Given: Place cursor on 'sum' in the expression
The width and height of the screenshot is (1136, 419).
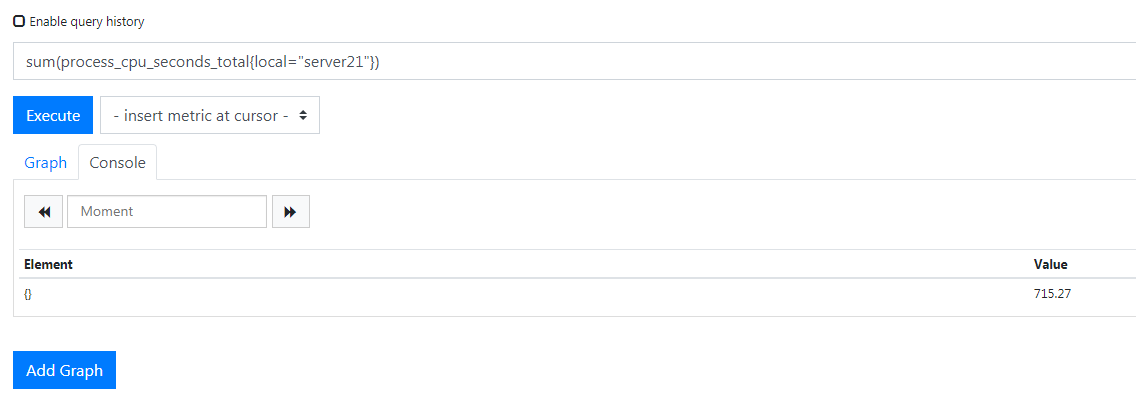Looking at the screenshot, I should pyautogui.click(x=40, y=63).
